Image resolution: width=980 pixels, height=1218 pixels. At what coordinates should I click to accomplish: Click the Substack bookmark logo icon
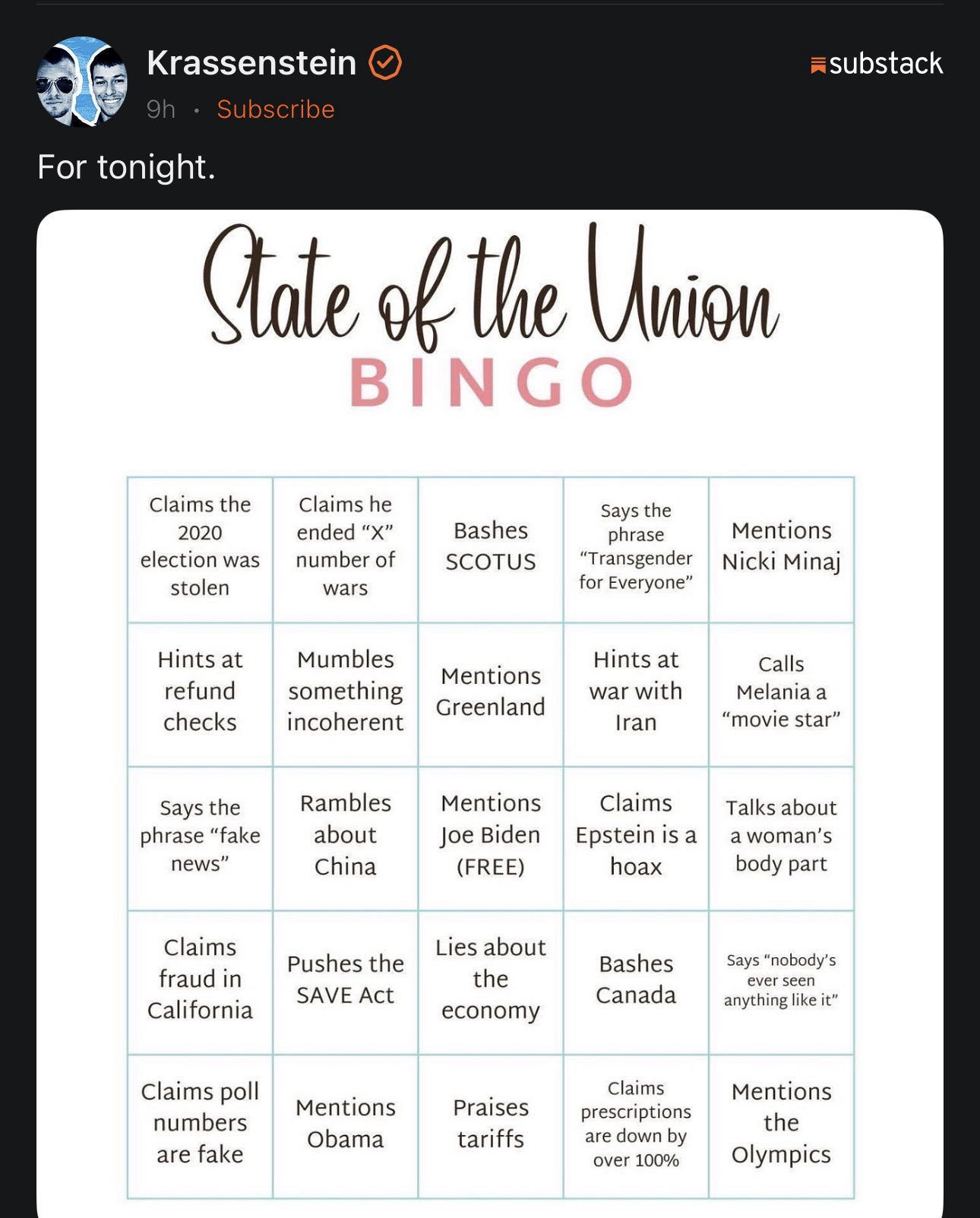pyautogui.click(x=817, y=65)
